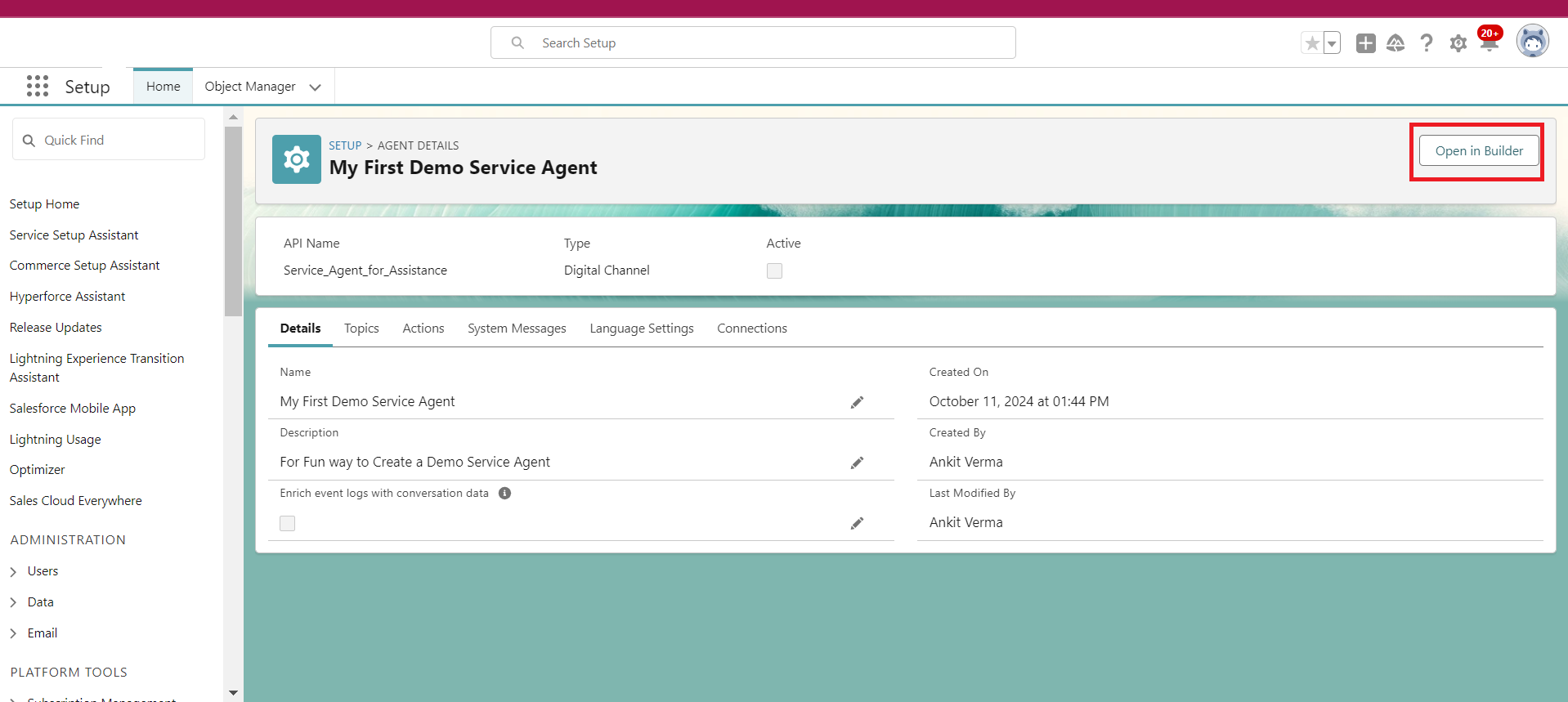Image resolution: width=1568 pixels, height=702 pixels.
Task: Open the help question mark icon
Action: pos(1427,42)
